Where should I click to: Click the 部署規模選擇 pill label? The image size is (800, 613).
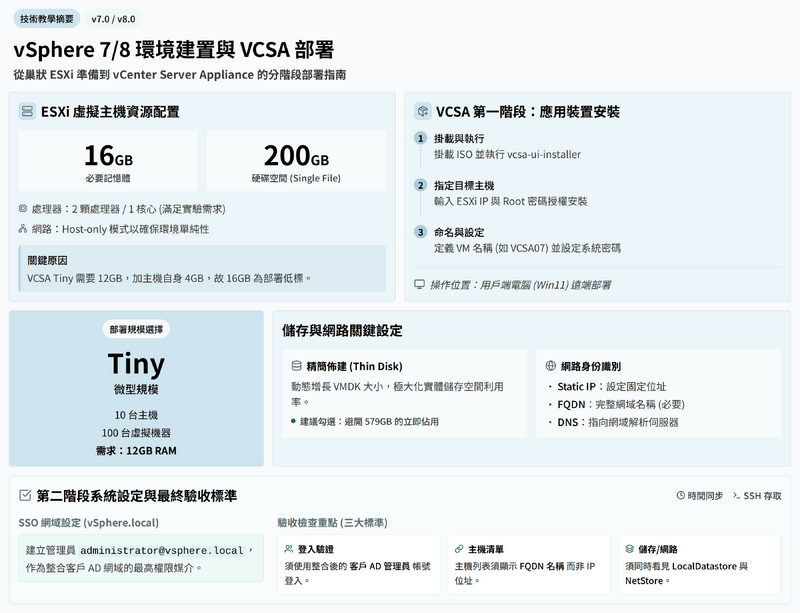tap(137, 330)
